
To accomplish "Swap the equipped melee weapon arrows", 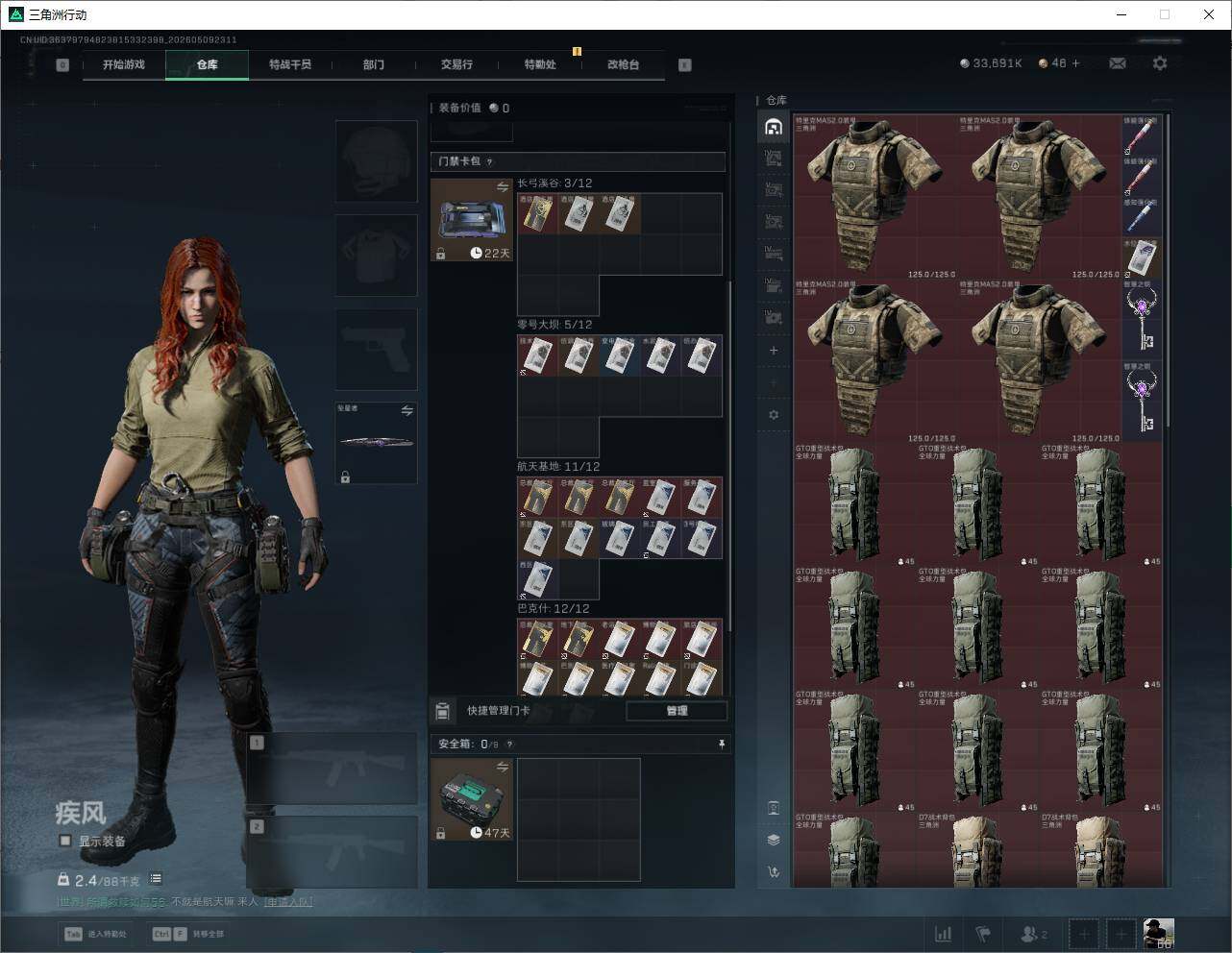I will [407, 411].
